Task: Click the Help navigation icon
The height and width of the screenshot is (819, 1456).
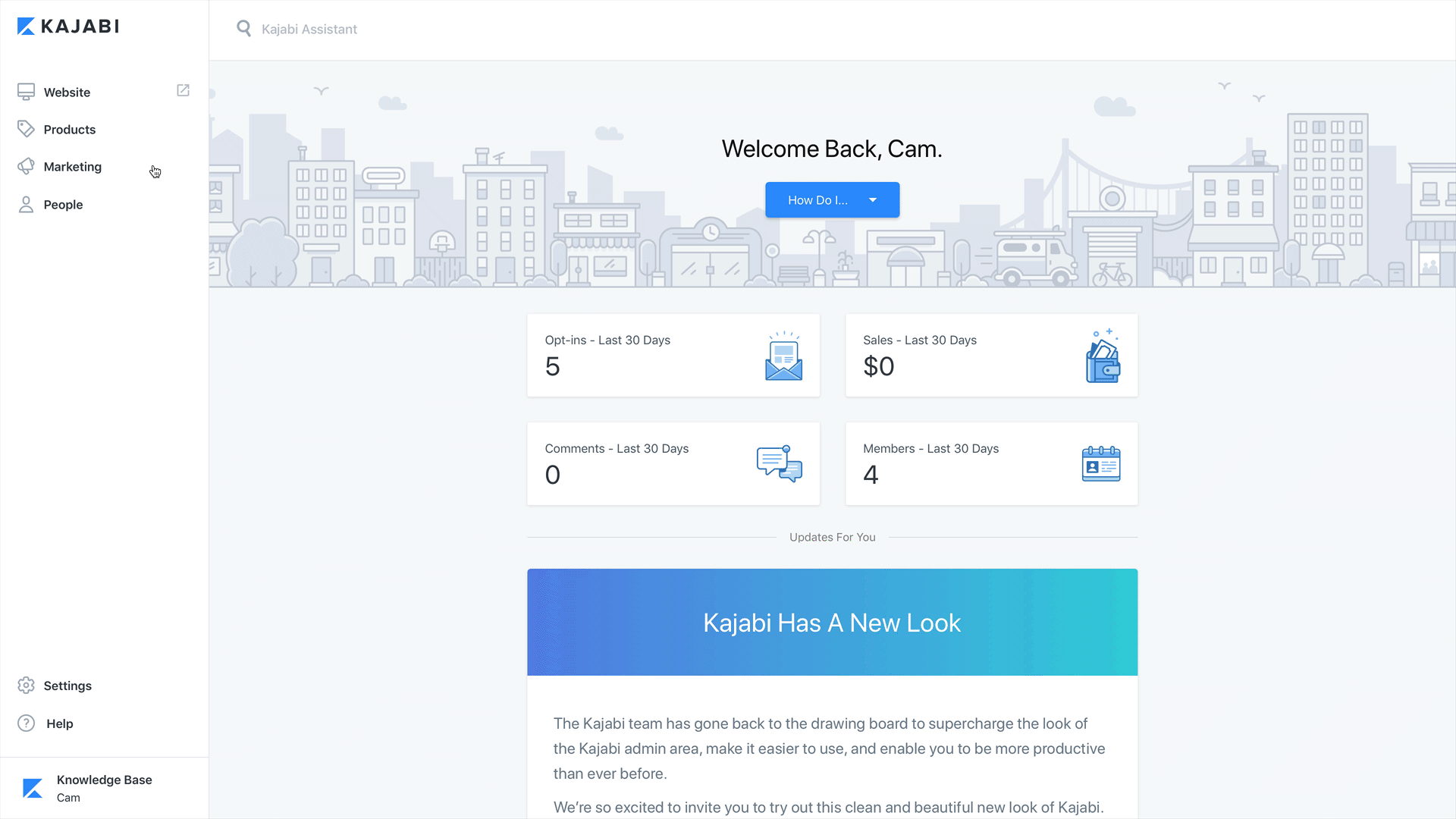Action: 27,723
